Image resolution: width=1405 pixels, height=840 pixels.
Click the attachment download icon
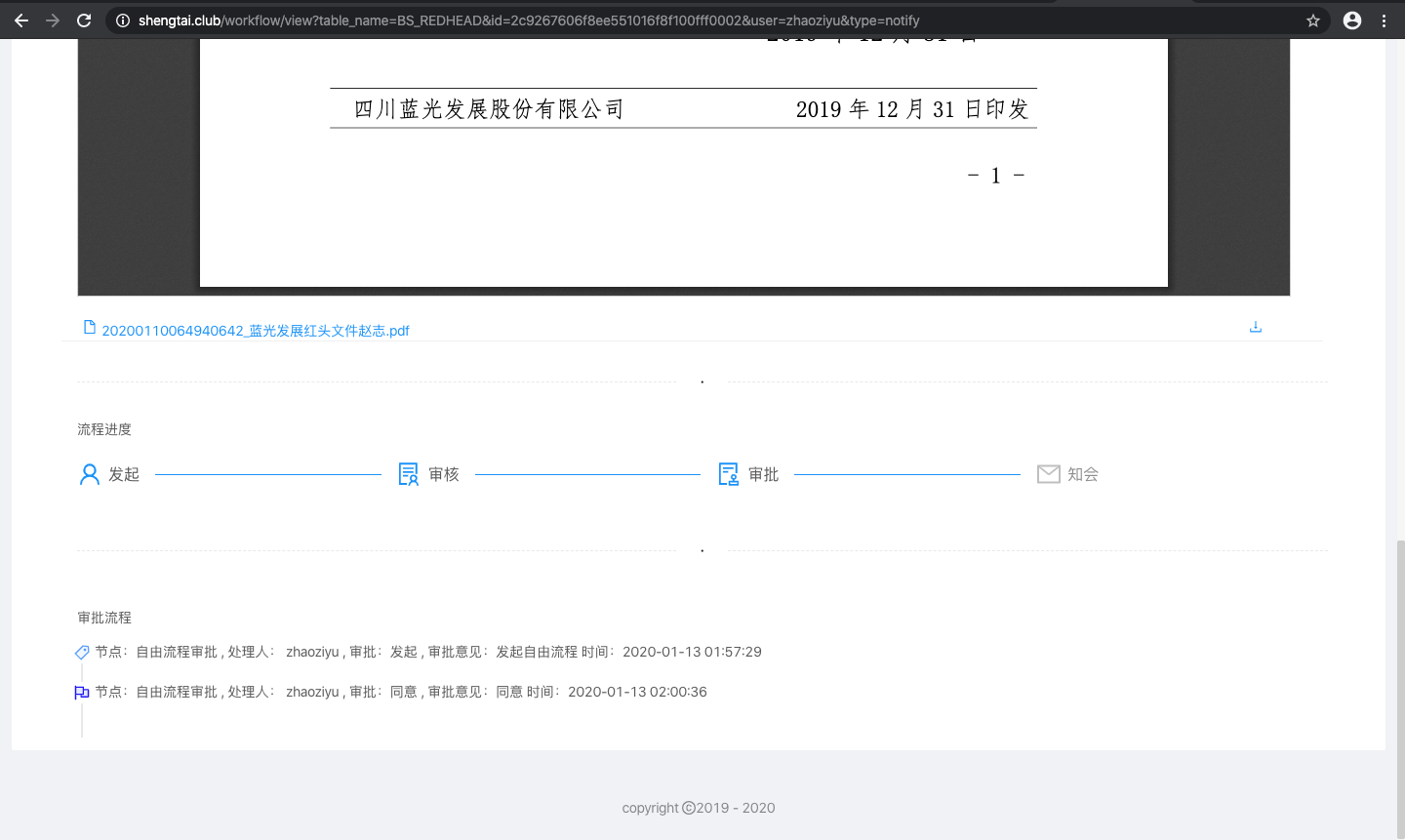pyautogui.click(x=1256, y=326)
